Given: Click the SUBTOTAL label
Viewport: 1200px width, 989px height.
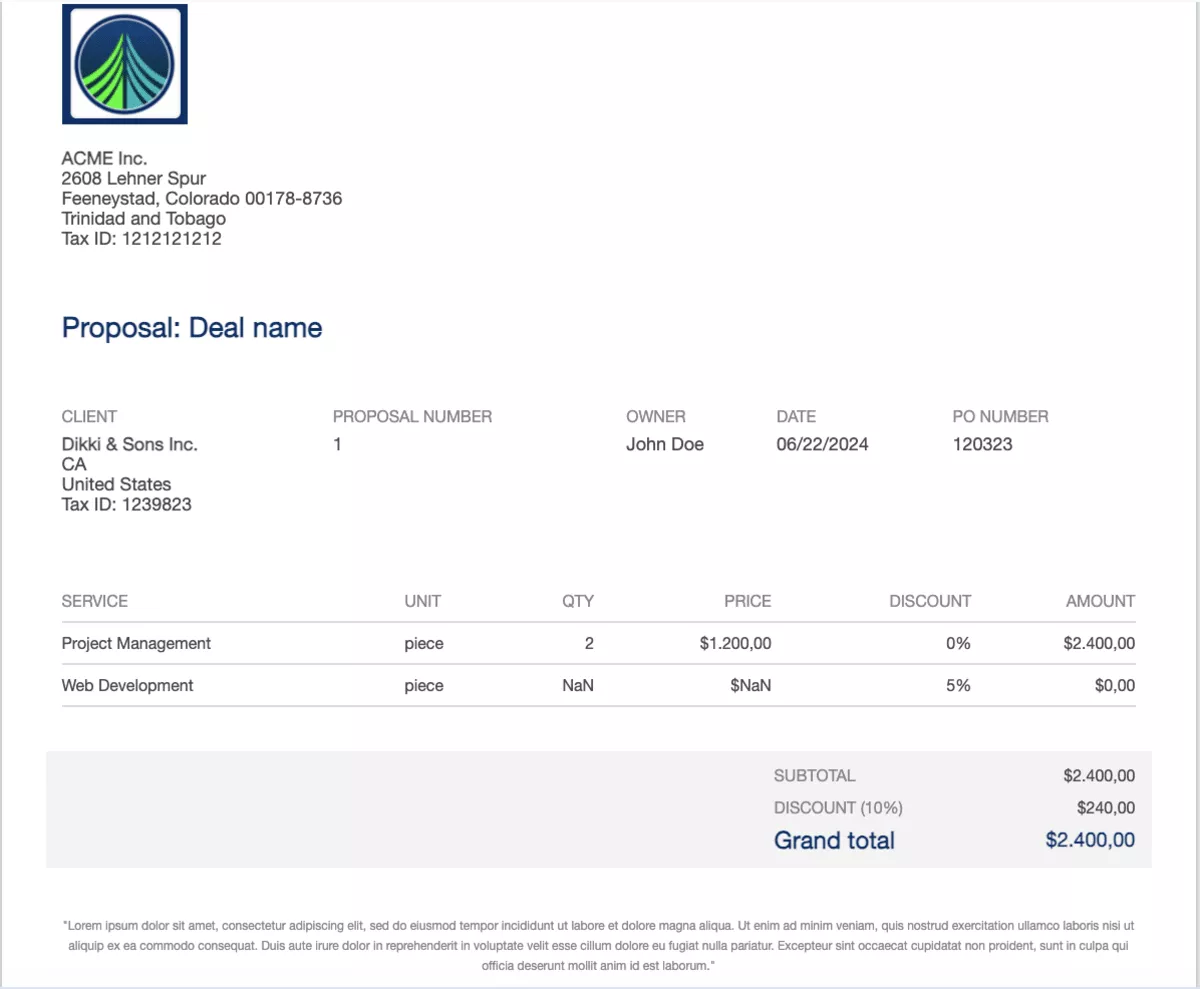Looking at the screenshot, I should tap(815, 775).
